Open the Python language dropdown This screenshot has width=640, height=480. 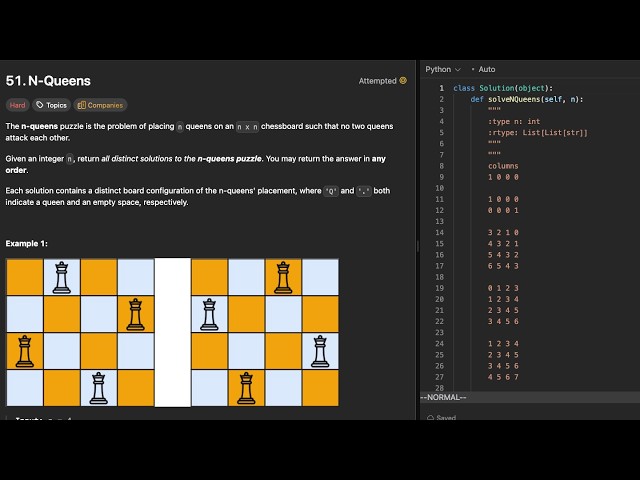(443, 69)
